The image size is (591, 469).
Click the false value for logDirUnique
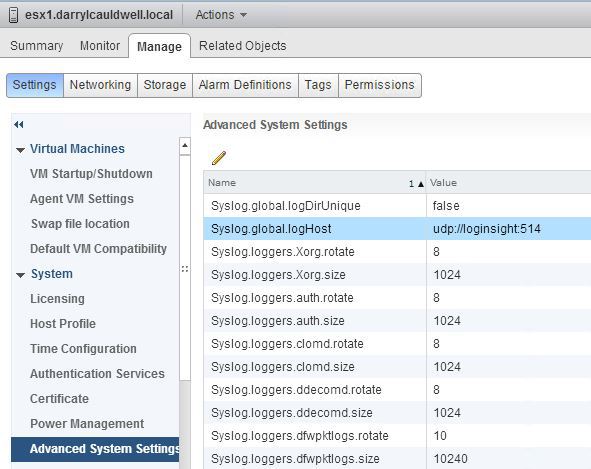[x=446, y=206]
